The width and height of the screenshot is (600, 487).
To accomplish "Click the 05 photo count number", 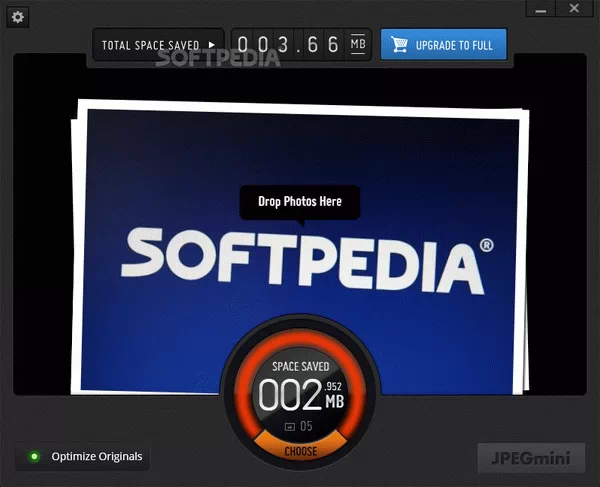I will 306,426.
